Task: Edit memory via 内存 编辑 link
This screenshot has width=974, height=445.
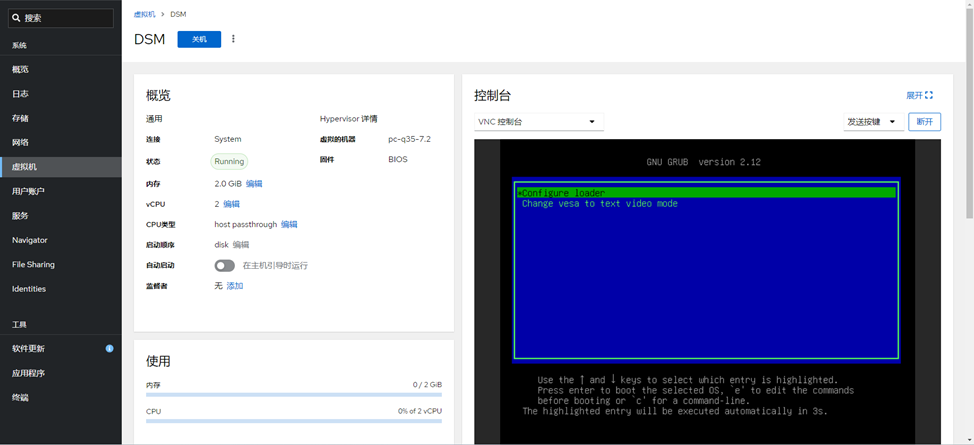Action: pos(254,183)
